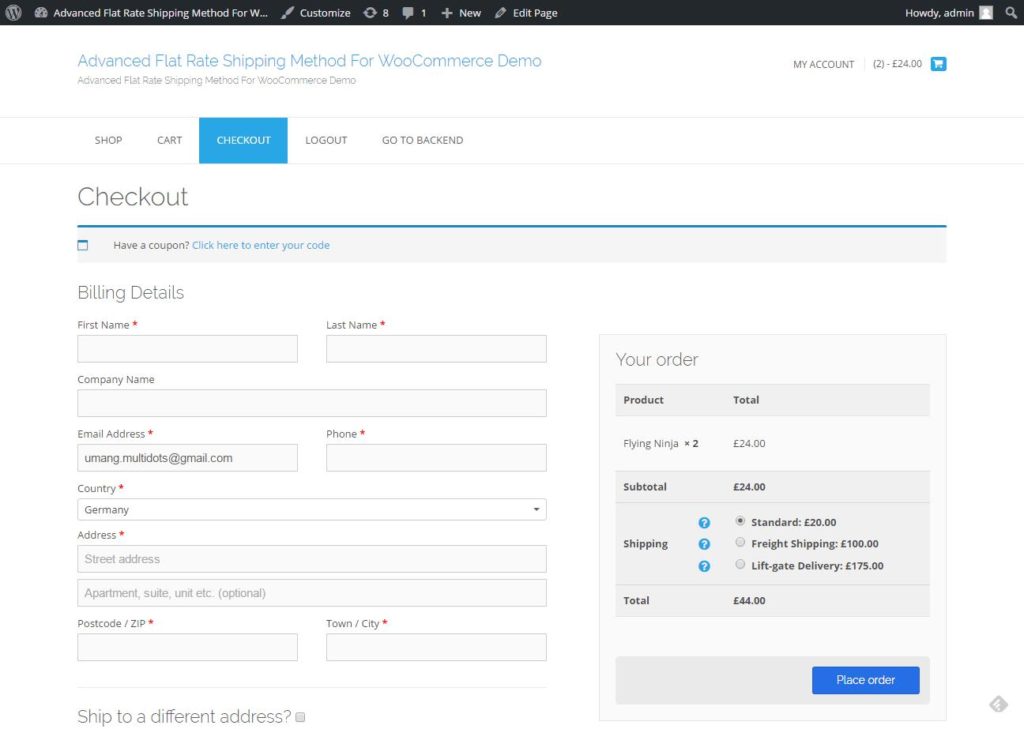Focus the Last Name field

coord(436,349)
